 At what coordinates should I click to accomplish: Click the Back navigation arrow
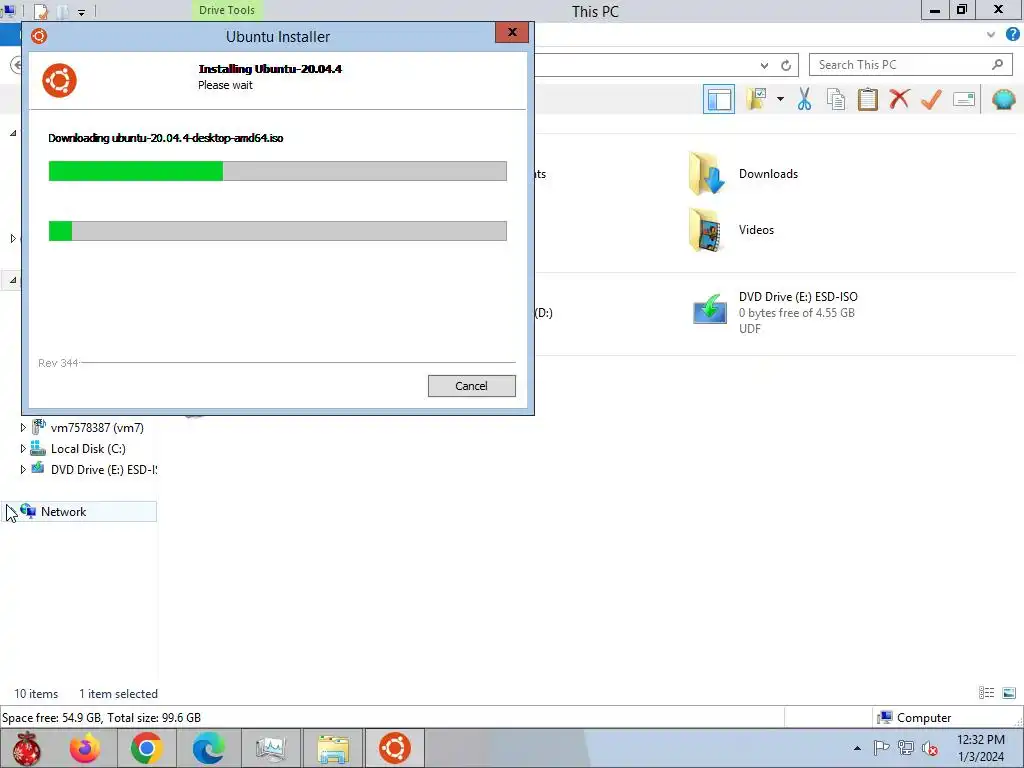[x=17, y=65]
